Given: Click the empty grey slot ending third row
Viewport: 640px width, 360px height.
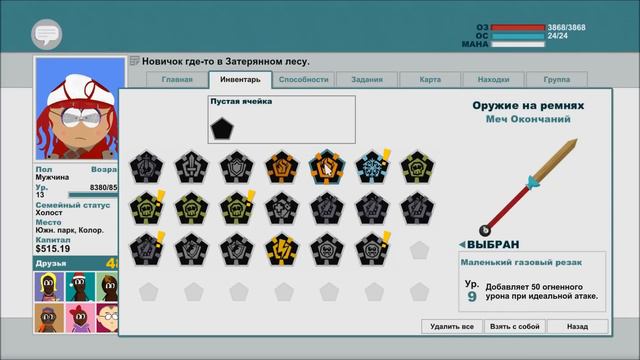Looking at the screenshot, I should click(x=419, y=250).
